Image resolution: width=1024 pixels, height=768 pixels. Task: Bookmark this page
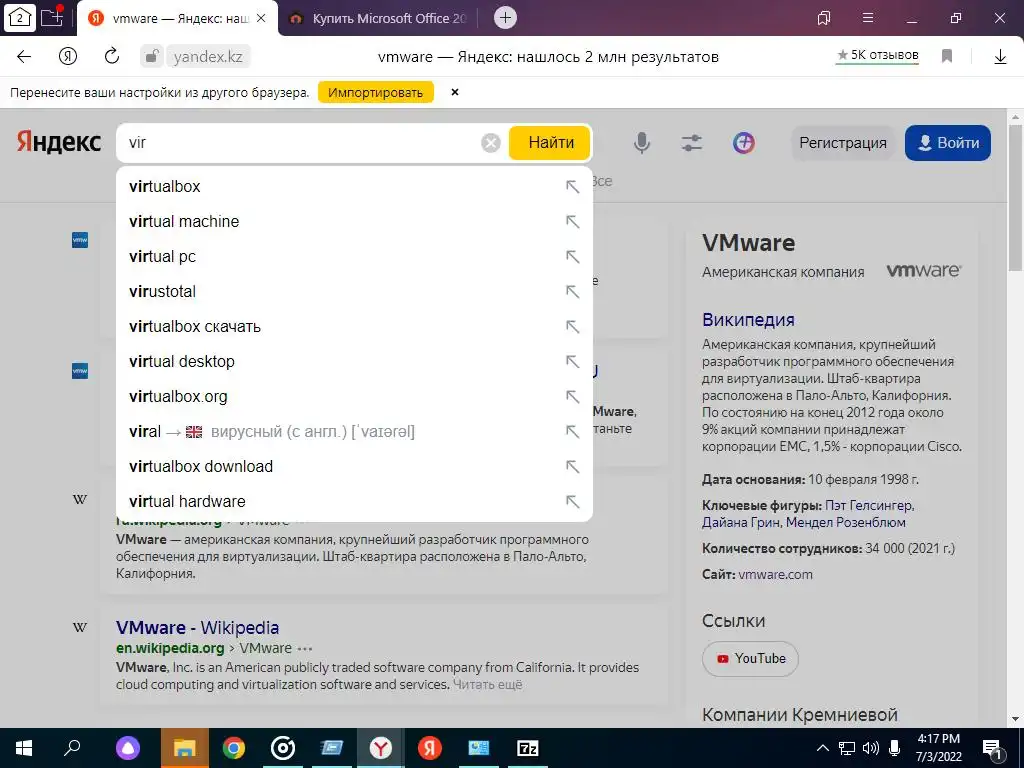pos(947,56)
